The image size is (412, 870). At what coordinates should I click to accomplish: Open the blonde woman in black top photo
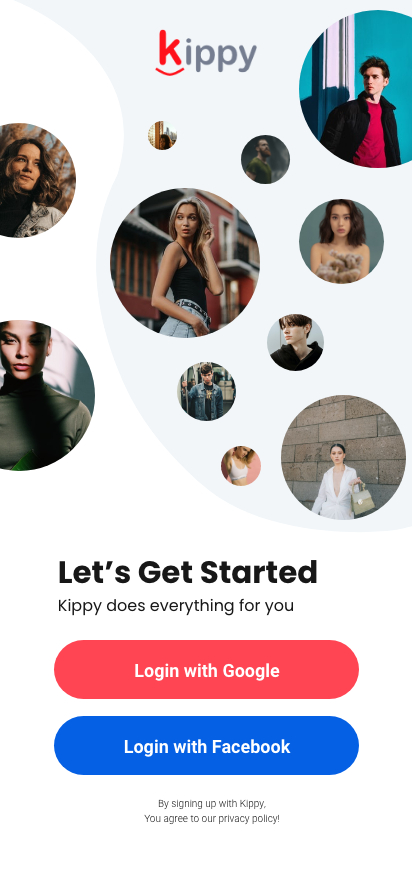pos(185,262)
